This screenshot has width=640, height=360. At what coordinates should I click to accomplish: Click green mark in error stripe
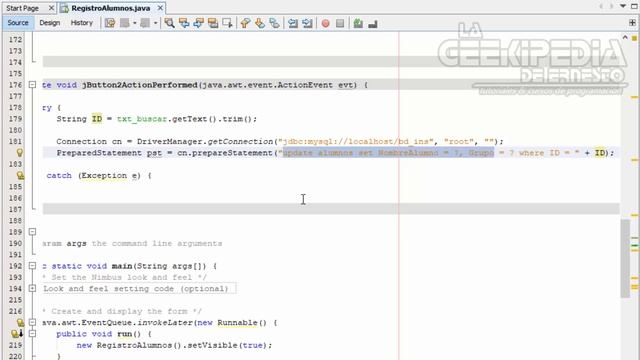tap(634, 245)
